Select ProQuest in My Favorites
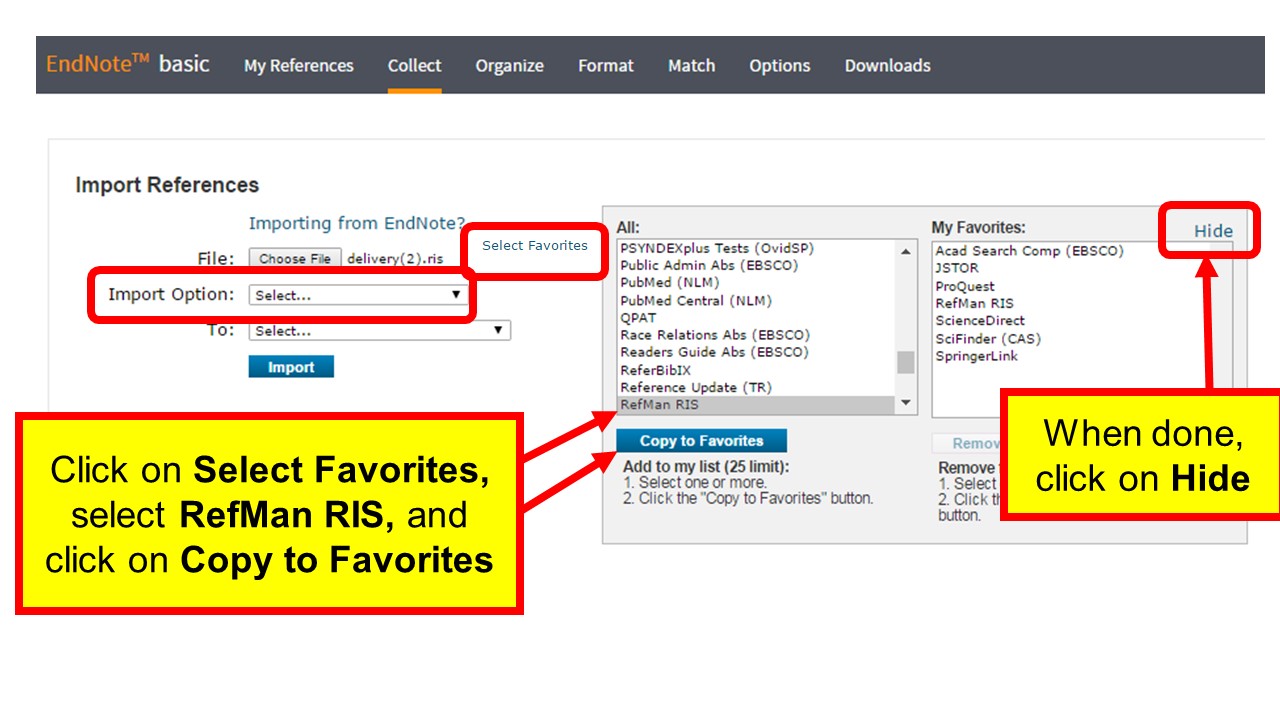The image size is (1280, 720). click(x=965, y=286)
